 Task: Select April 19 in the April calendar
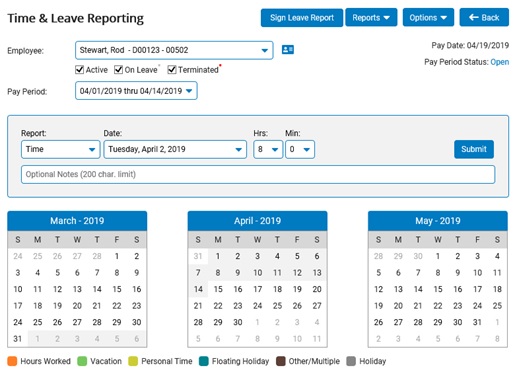click(x=297, y=289)
